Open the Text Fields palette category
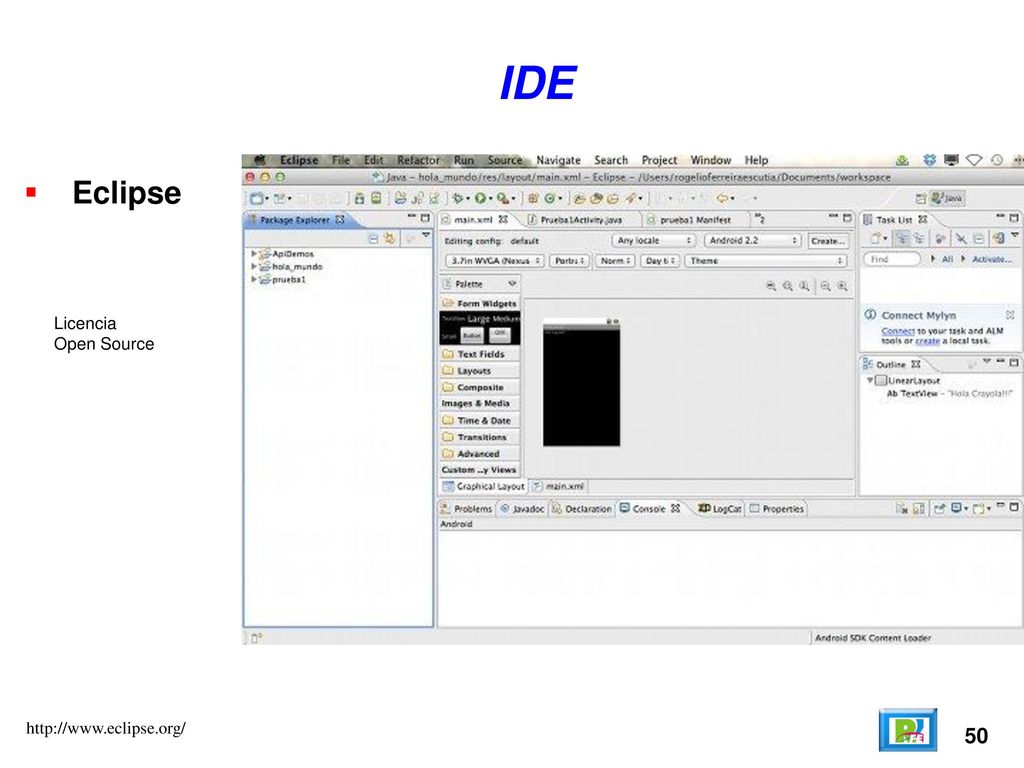Screen dimensions: 1024x768 click(480, 354)
